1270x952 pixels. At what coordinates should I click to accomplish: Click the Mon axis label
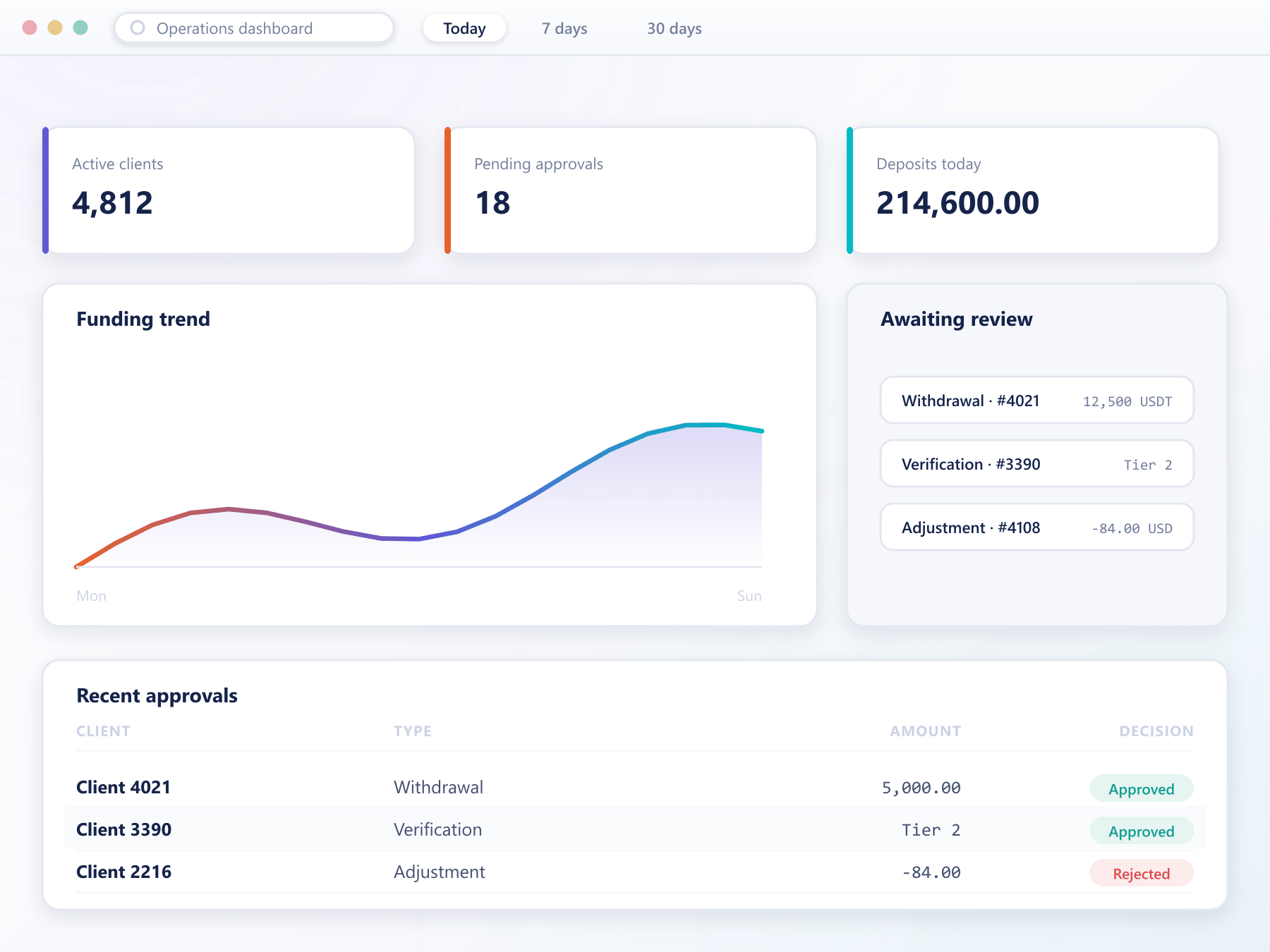[x=91, y=596]
